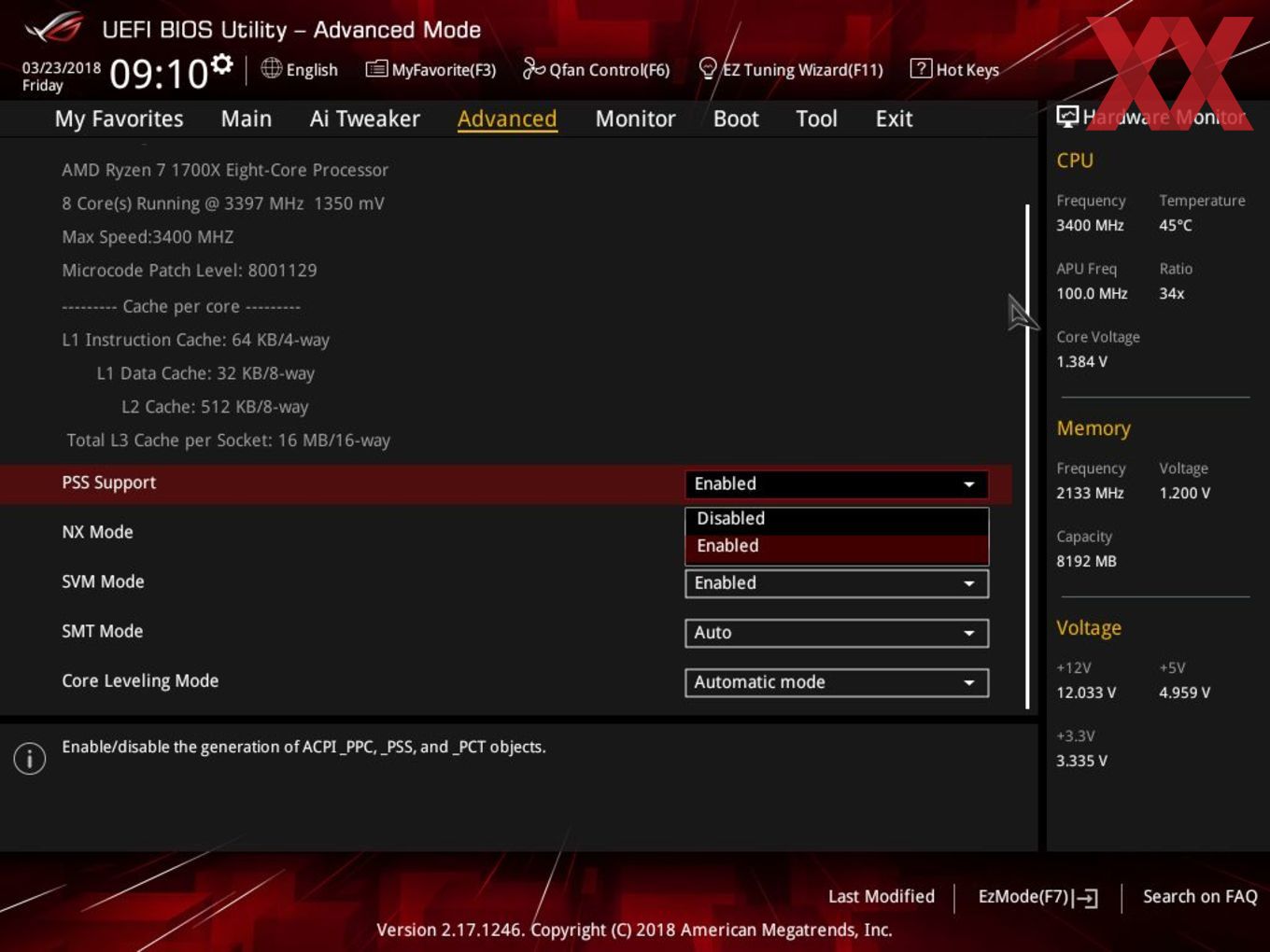Click L1 Instruction Cache line
This screenshot has height=952, width=1270.
pos(195,340)
